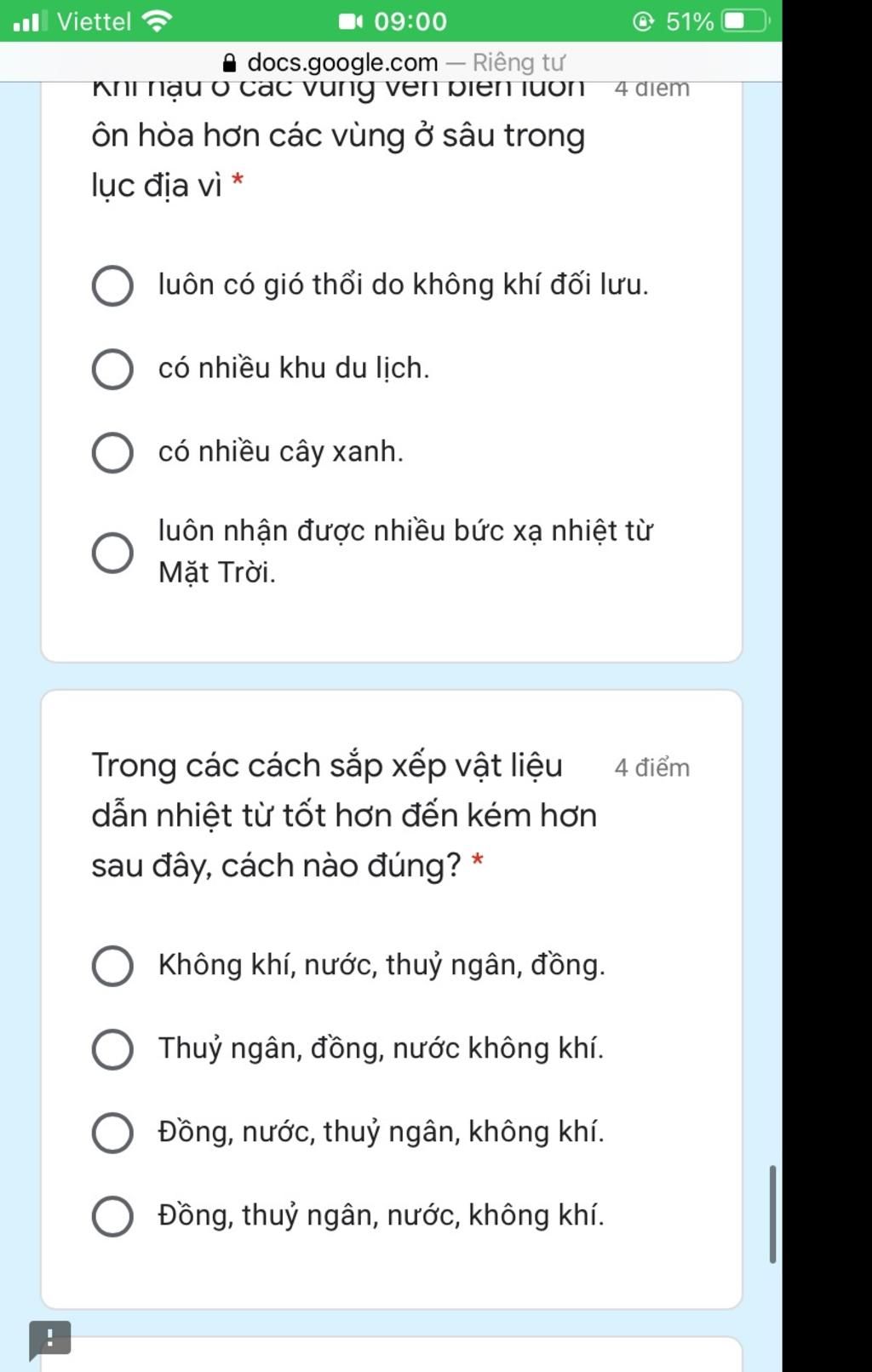The image size is (872, 1372).
Task: Tap the orientation lock status icon
Action: point(645,21)
